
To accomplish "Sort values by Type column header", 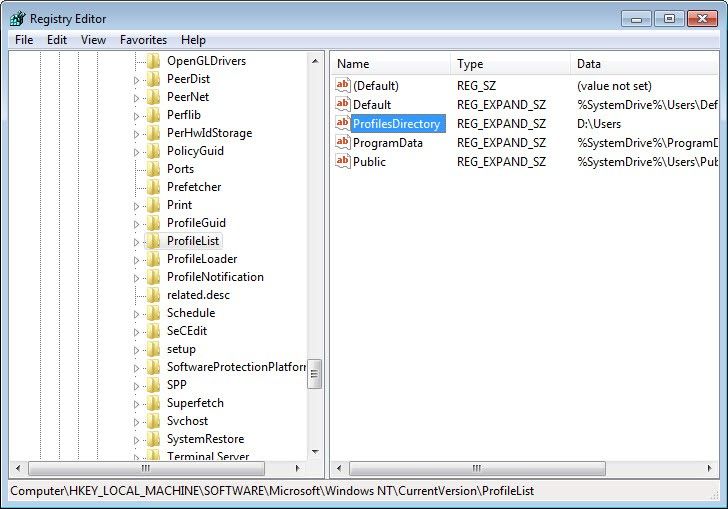I will (x=510, y=64).
